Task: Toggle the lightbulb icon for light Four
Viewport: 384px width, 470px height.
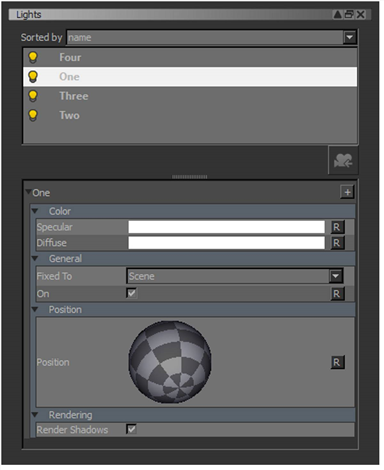Action: click(33, 57)
